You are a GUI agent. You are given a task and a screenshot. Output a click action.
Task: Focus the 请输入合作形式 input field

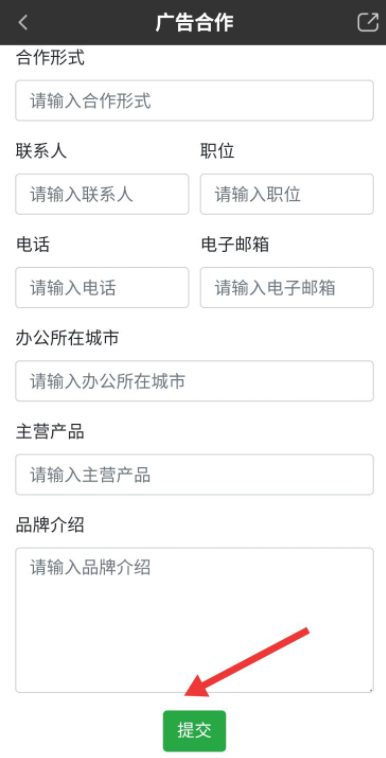(194, 101)
